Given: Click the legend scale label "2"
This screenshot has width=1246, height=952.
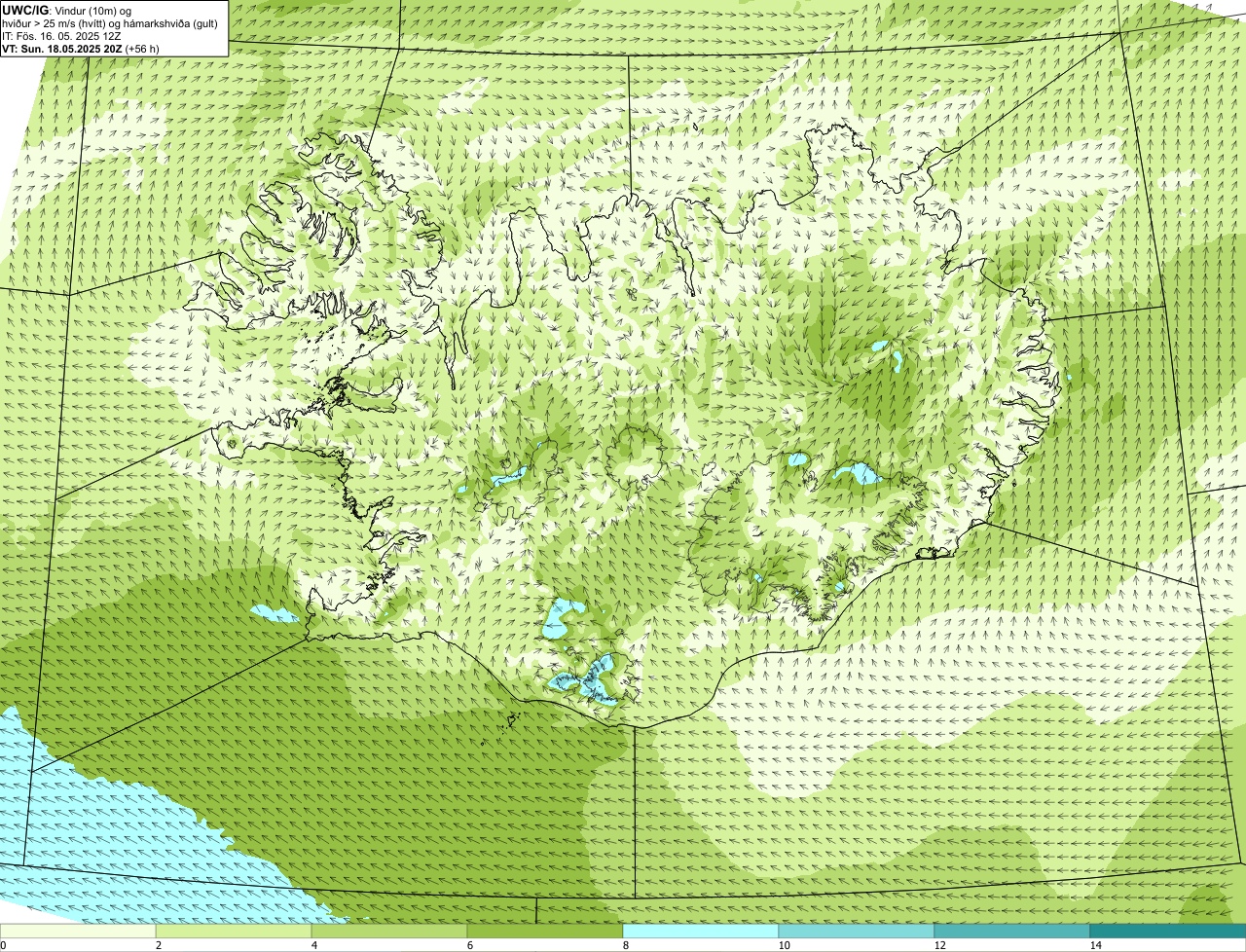Looking at the screenshot, I should (158, 945).
